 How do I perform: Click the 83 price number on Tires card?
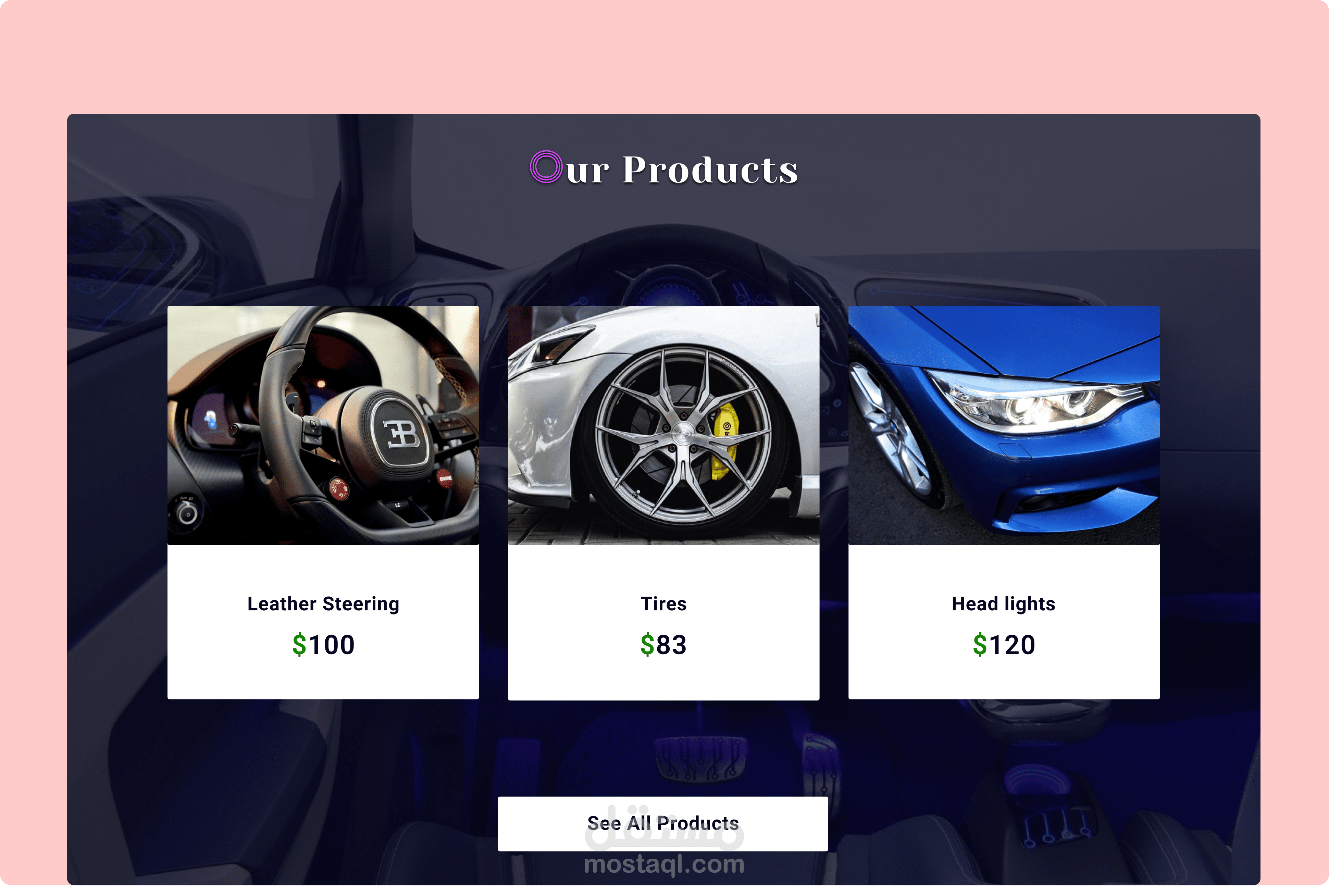pyautogui.click(x=671, y=645)
